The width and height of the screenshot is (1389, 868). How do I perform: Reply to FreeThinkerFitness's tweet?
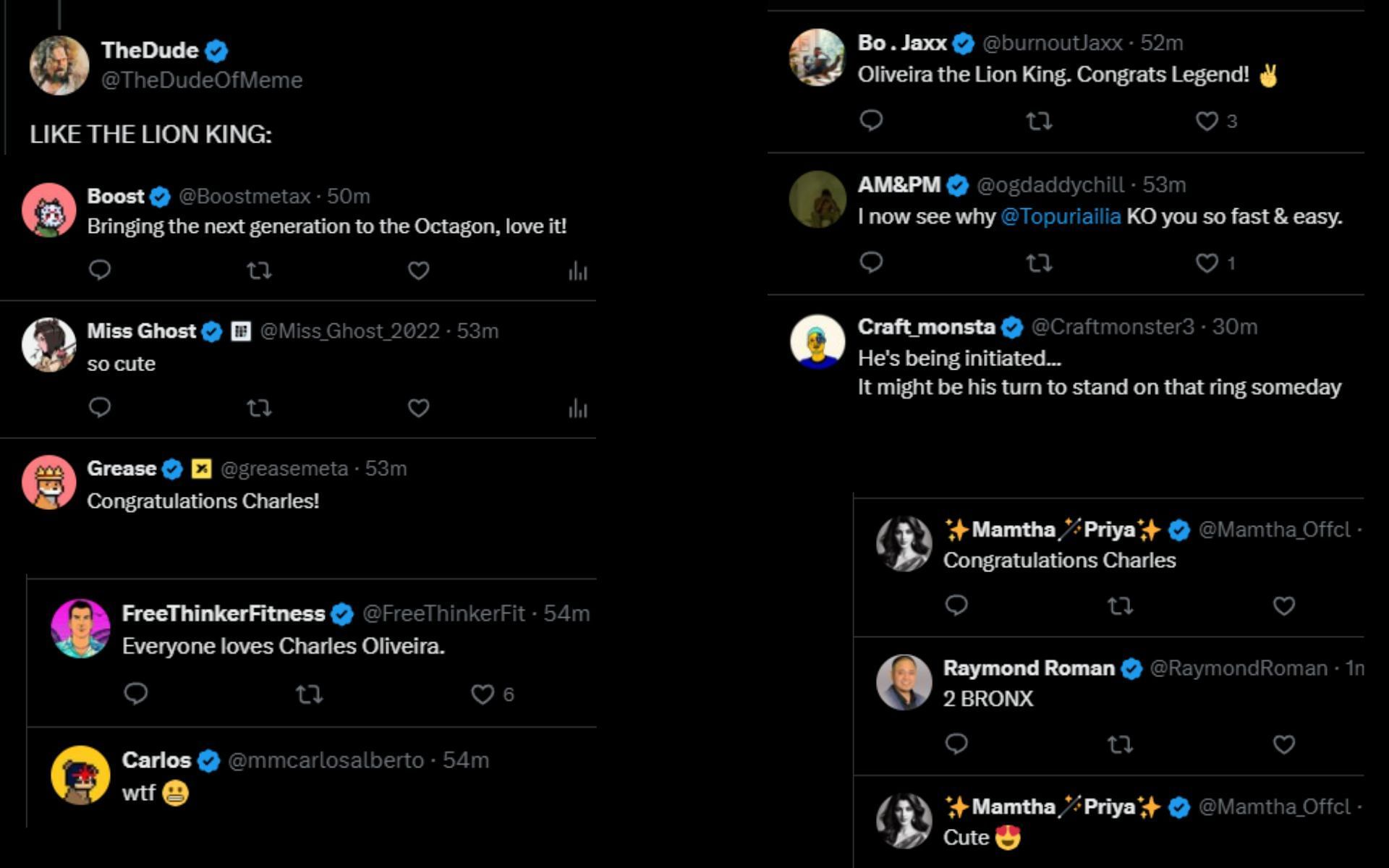click(136, 694)
